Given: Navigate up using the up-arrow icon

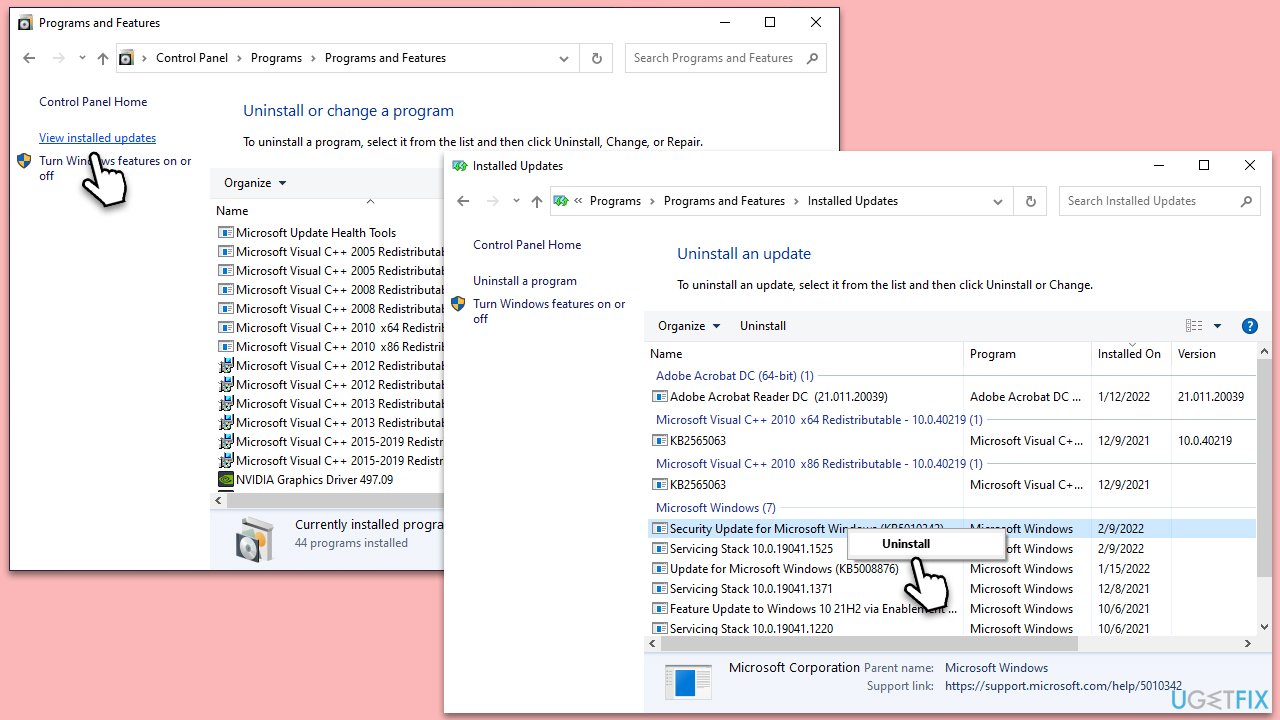Looking at the screenshot, I should pos(537,201).
